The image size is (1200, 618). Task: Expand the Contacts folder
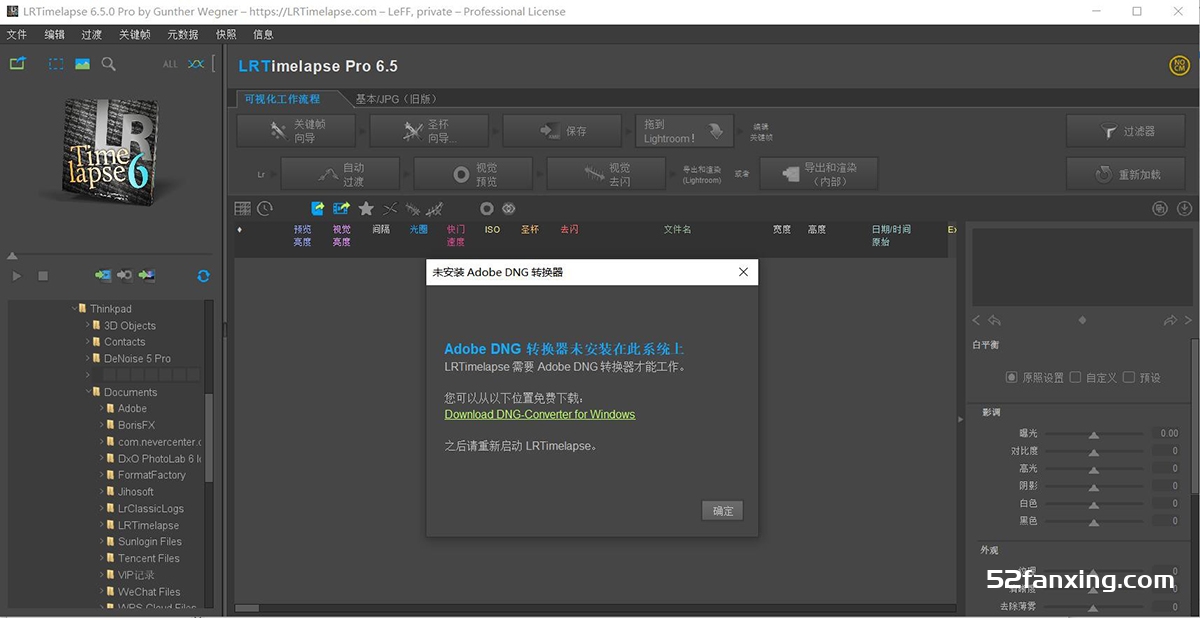click(x=88, y=342)
